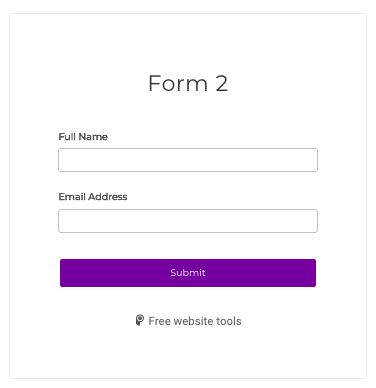Click the left side of the purple Submit bar
This screenshot has width=376, height=388.
coord(77,273)
